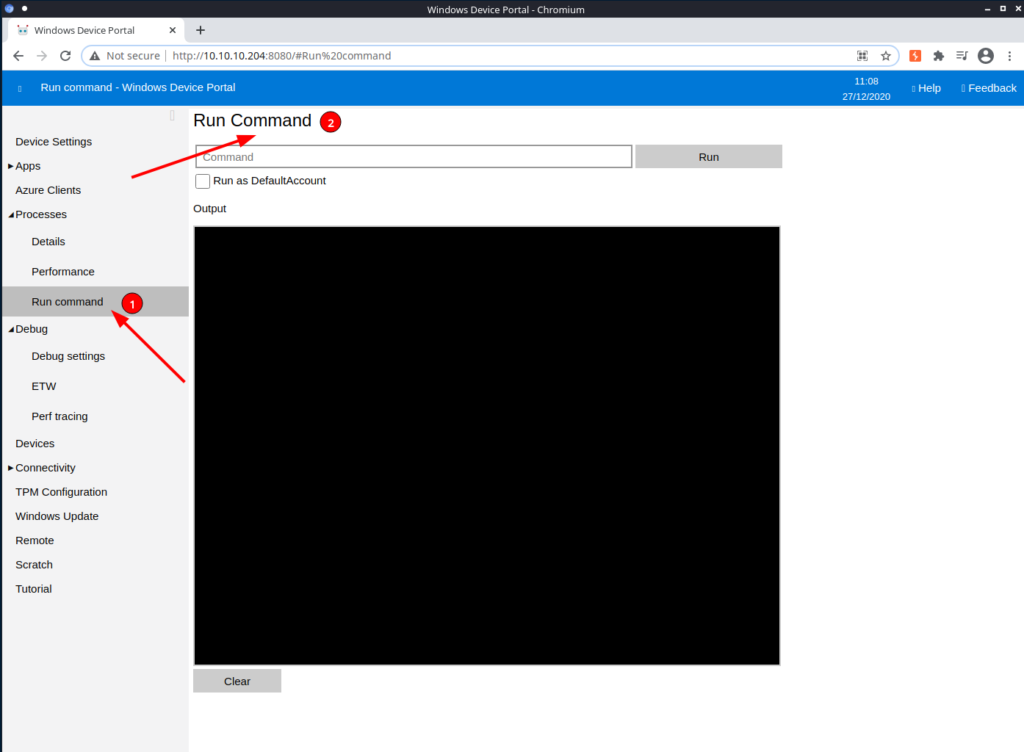The width and height of the screenshot is (1024, 752).
Task: Collapse the Debug section
Action: coord(11,330)
